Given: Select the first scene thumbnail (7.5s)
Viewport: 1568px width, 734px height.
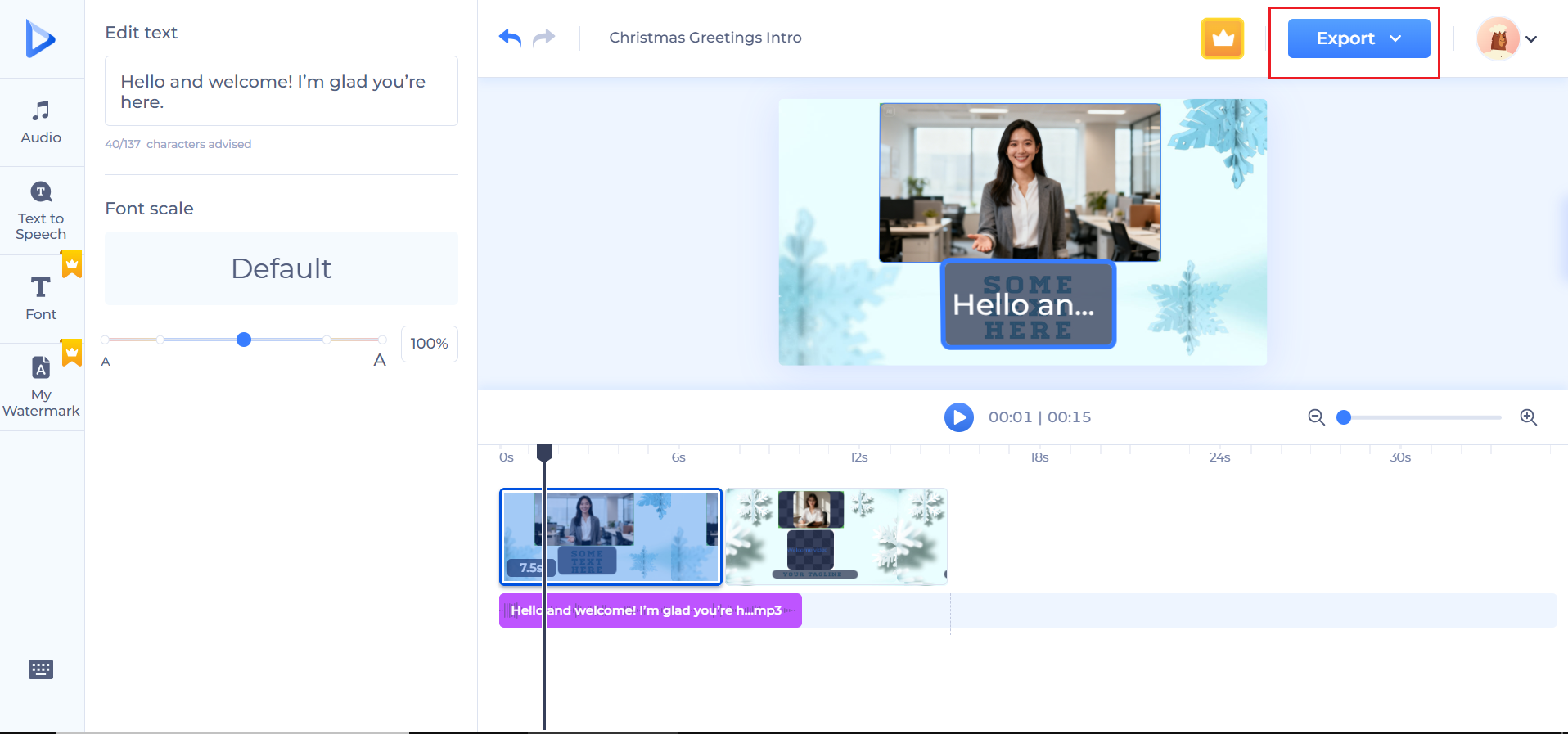Looking at the screenshot, I should pos(611,537).
